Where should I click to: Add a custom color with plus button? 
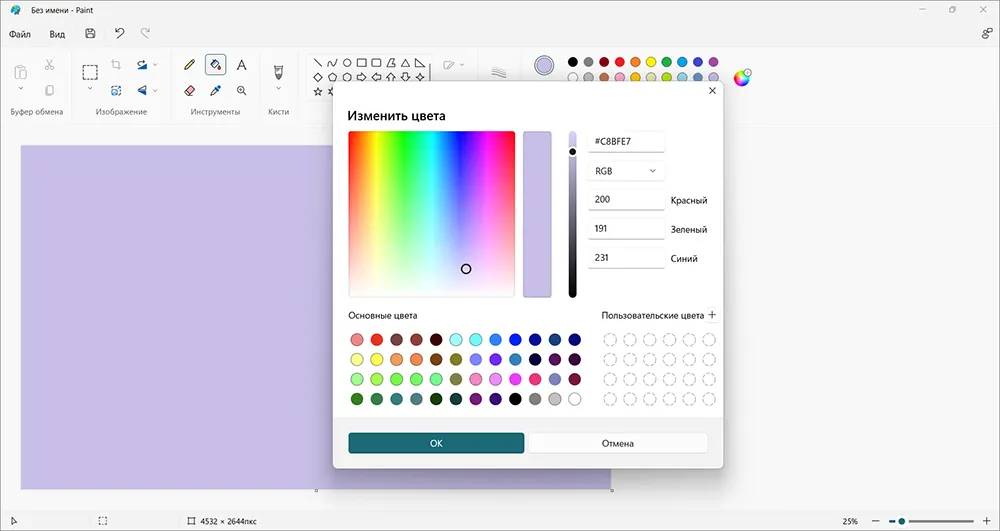point(712,315)
